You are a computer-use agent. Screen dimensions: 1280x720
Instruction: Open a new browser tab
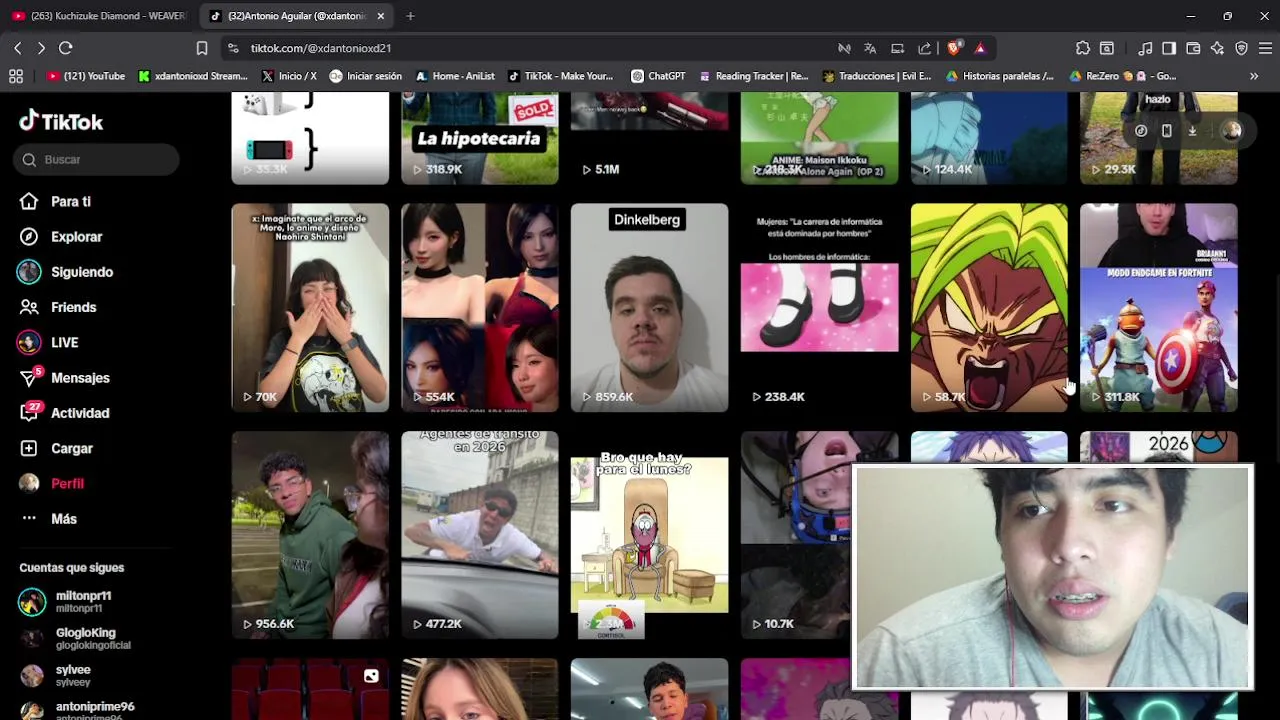[x=410, y=16]
